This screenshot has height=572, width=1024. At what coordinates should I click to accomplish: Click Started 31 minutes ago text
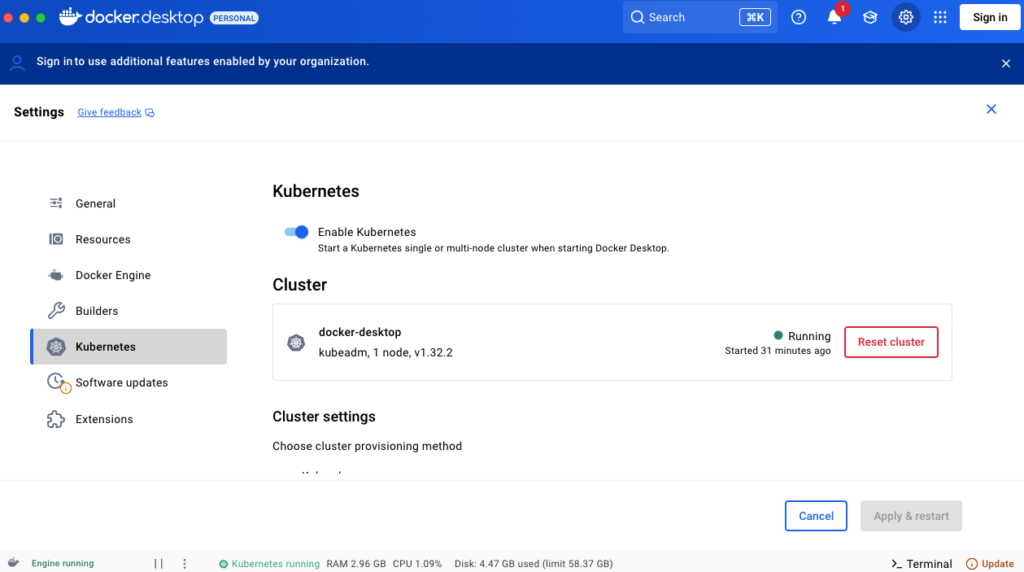(x=778, y=351)
